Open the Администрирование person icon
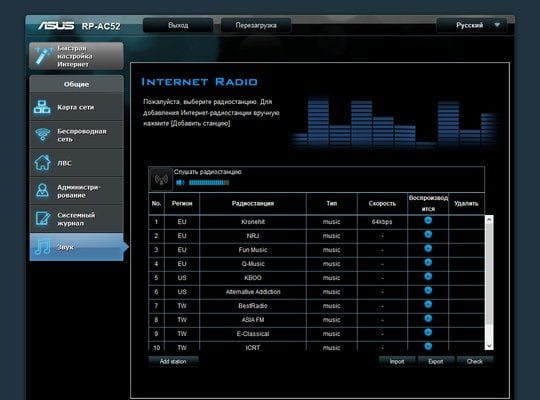Image resolution: width=540 pixels, height=400 pixels. [x=42, y=191]
